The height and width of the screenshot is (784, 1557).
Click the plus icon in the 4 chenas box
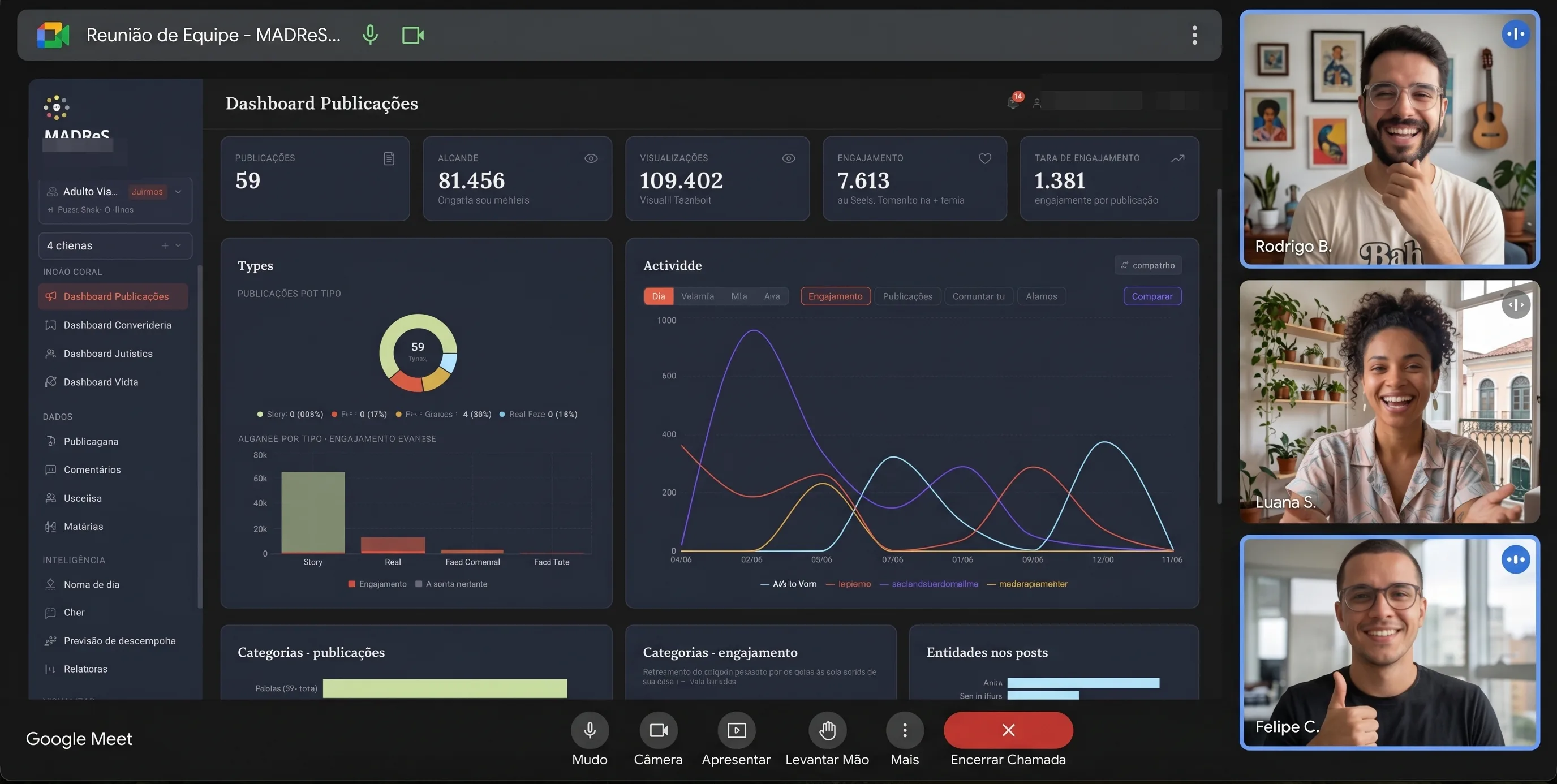[x=165, y=245]
